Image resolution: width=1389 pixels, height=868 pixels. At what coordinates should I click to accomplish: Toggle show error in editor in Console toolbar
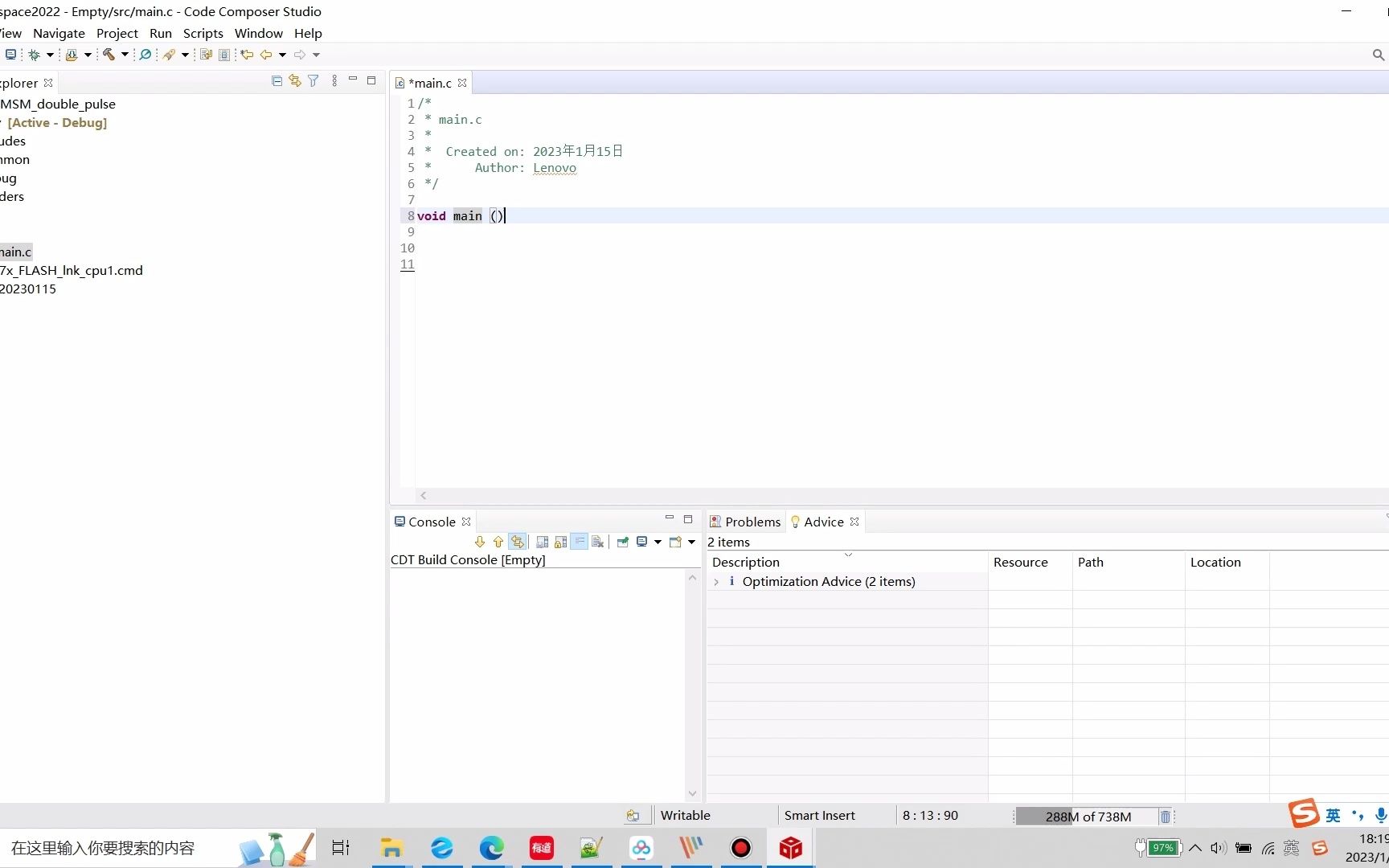point(517,542)
